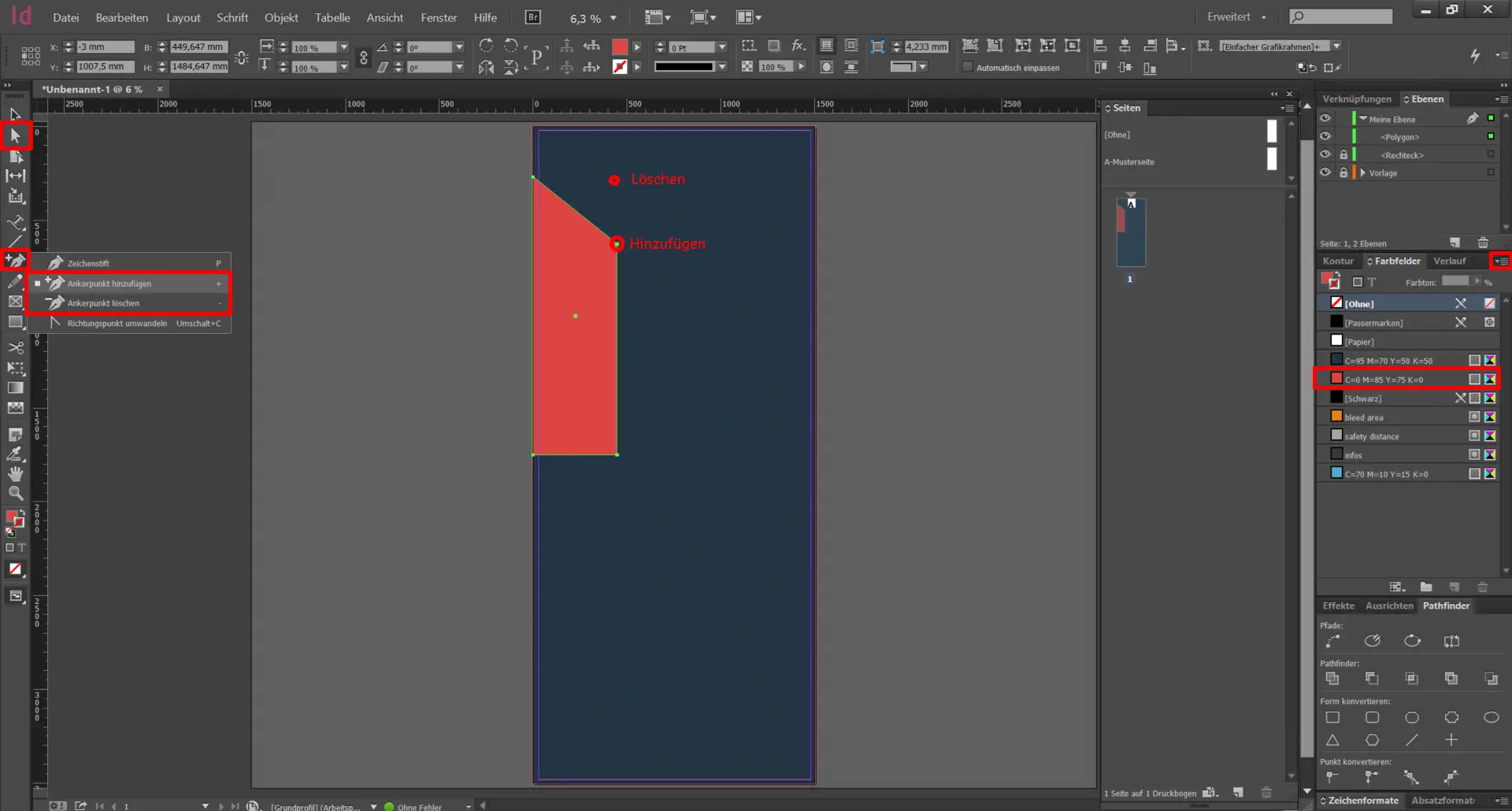Open the zoom level dropdown
Viewport: 1512px width, 811px height.
tap(613, 18)
